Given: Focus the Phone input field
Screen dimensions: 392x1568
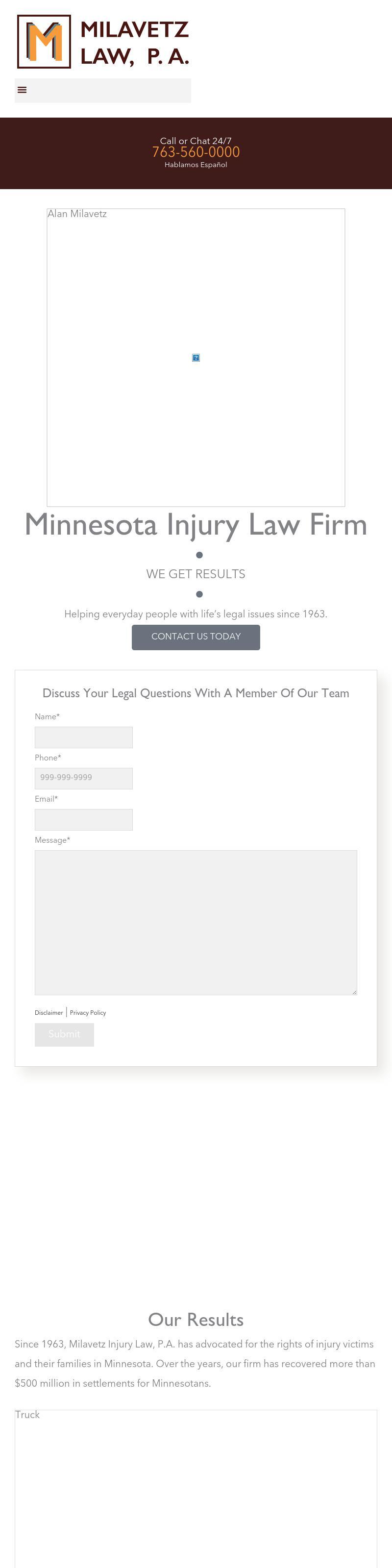Looking at the screenshot, I should pos(83,779).
